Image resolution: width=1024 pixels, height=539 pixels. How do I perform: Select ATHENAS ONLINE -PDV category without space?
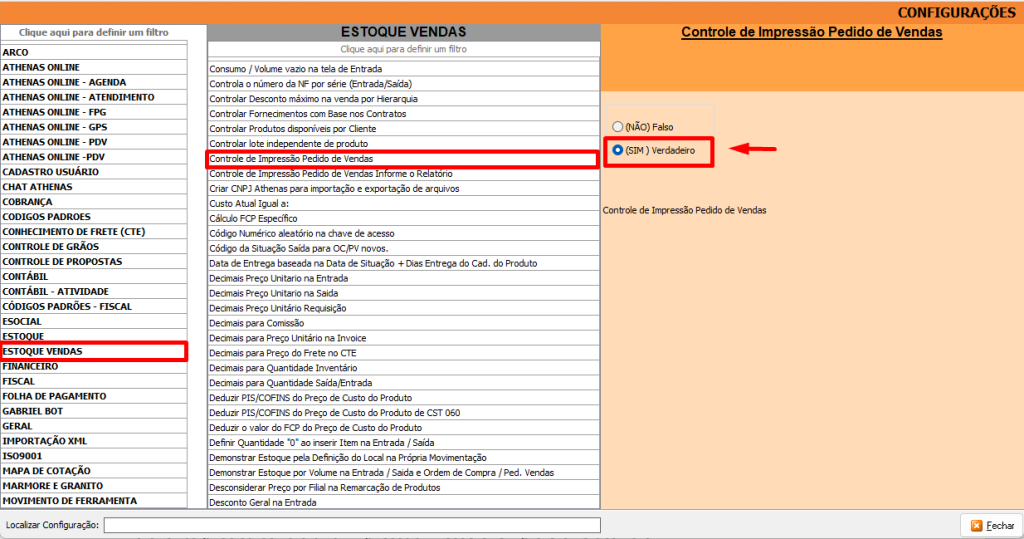click(93, 157)
